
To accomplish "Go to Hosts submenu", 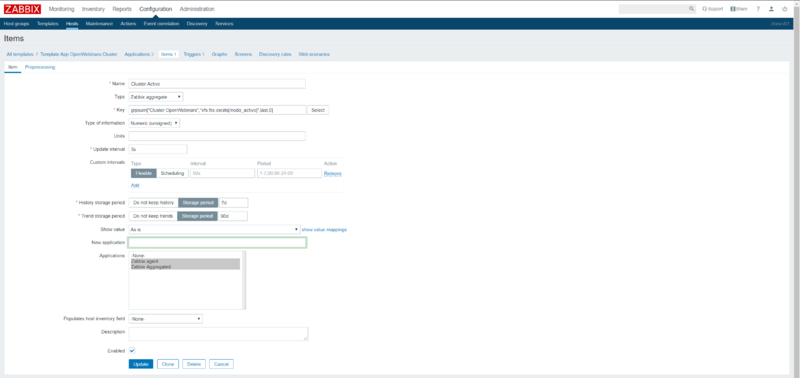I will (x=72, y=24).
